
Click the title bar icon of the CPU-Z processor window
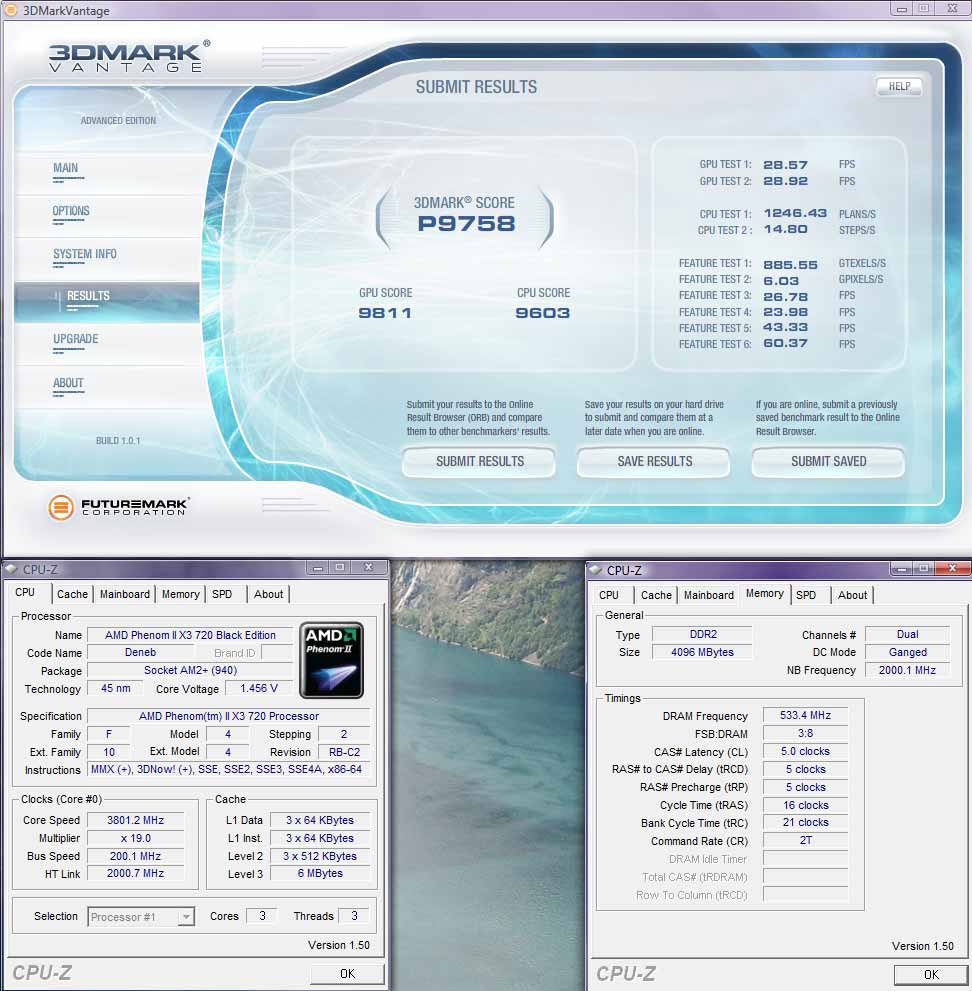pyautogui.click(x=11, y=569)
